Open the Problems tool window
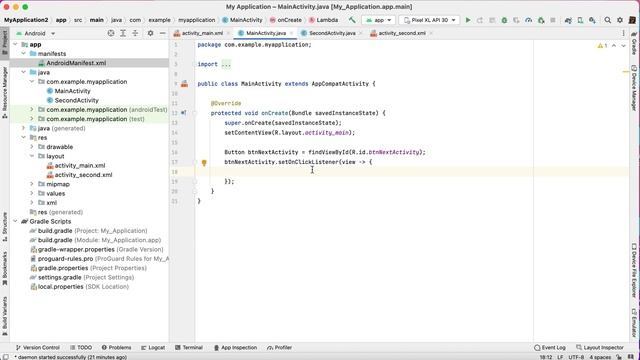 [x=116, y=348]
